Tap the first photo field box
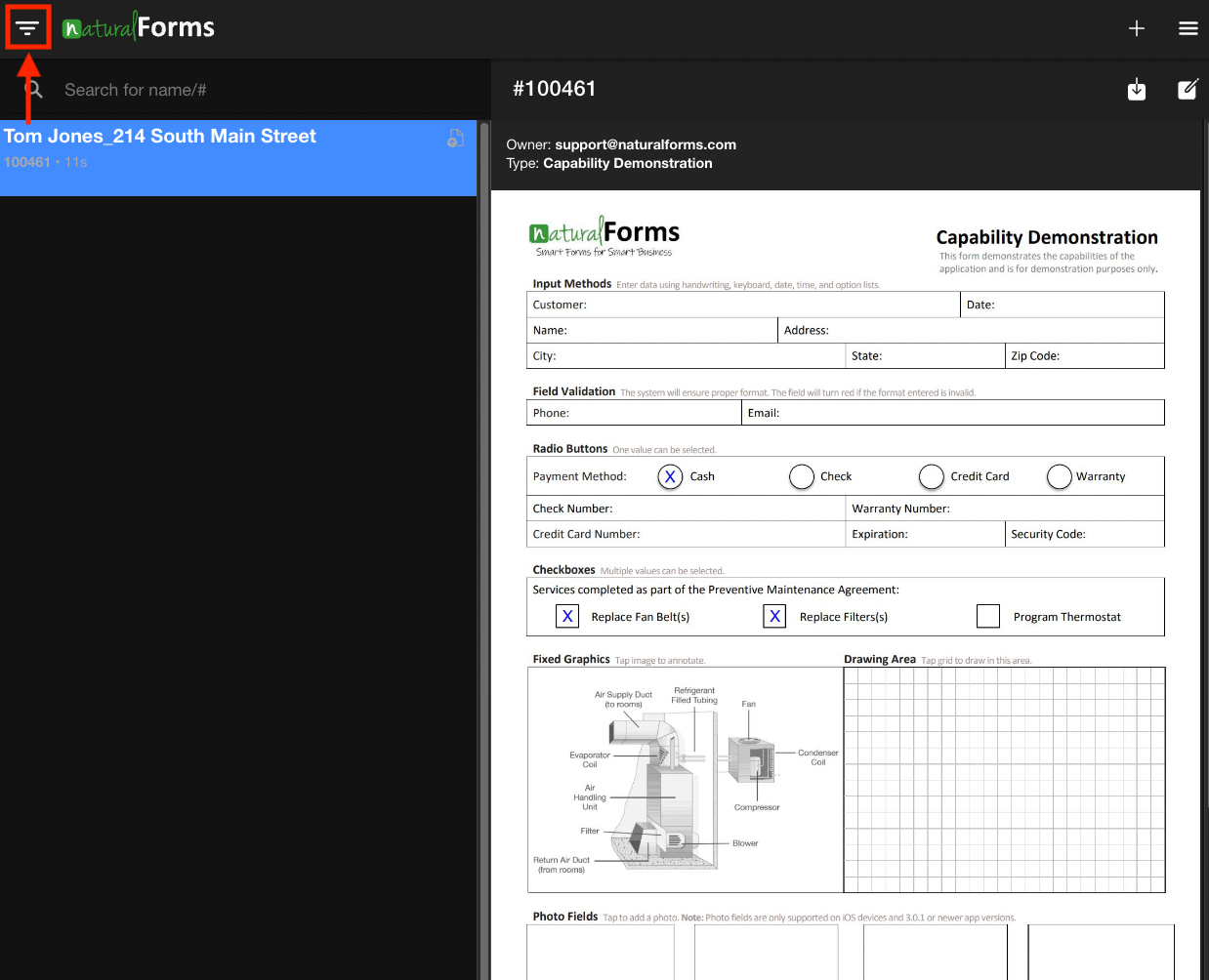This screenshot has height=980, width=1209. tap(601, 952)
